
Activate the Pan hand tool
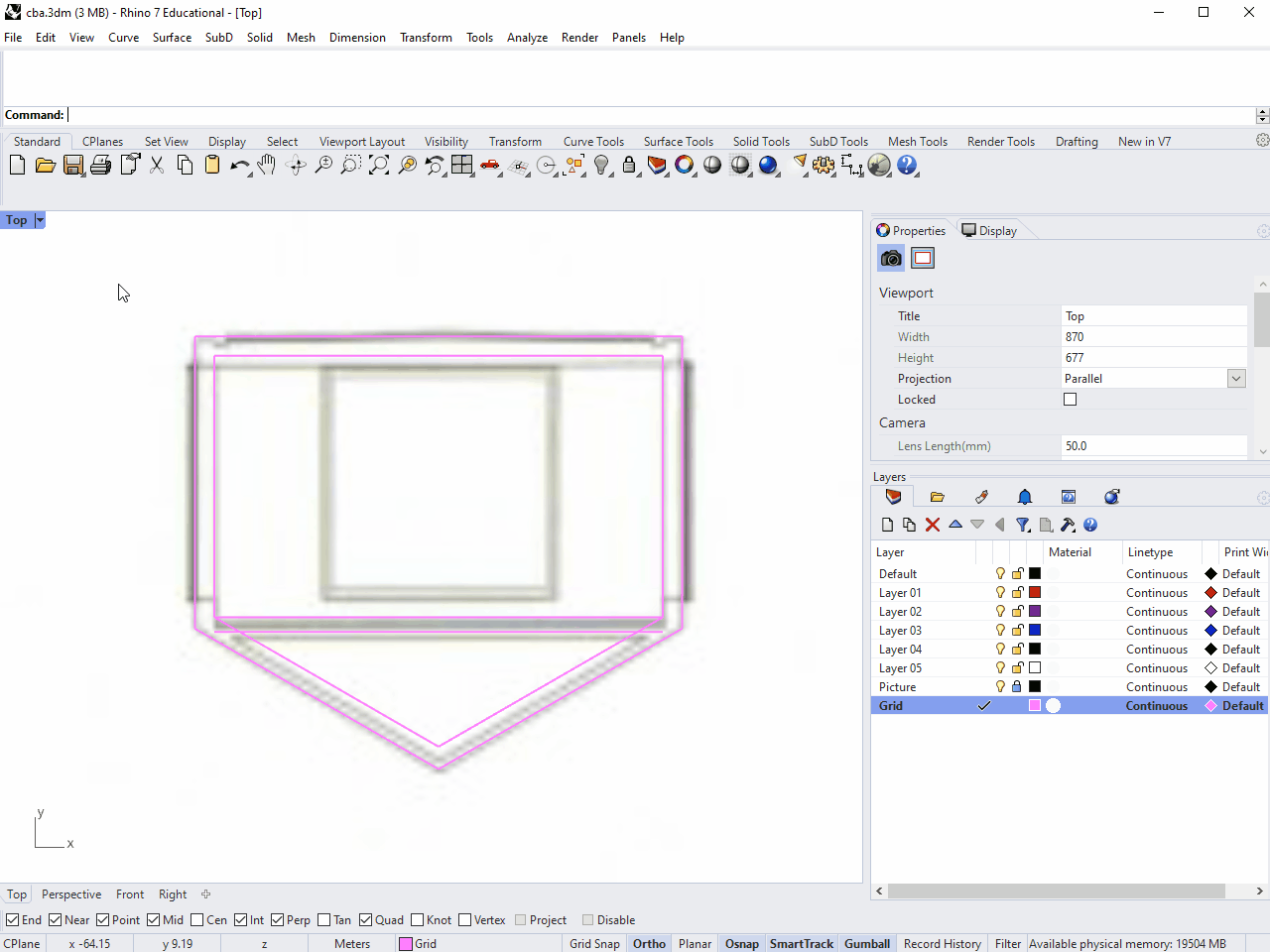(267, 166)
